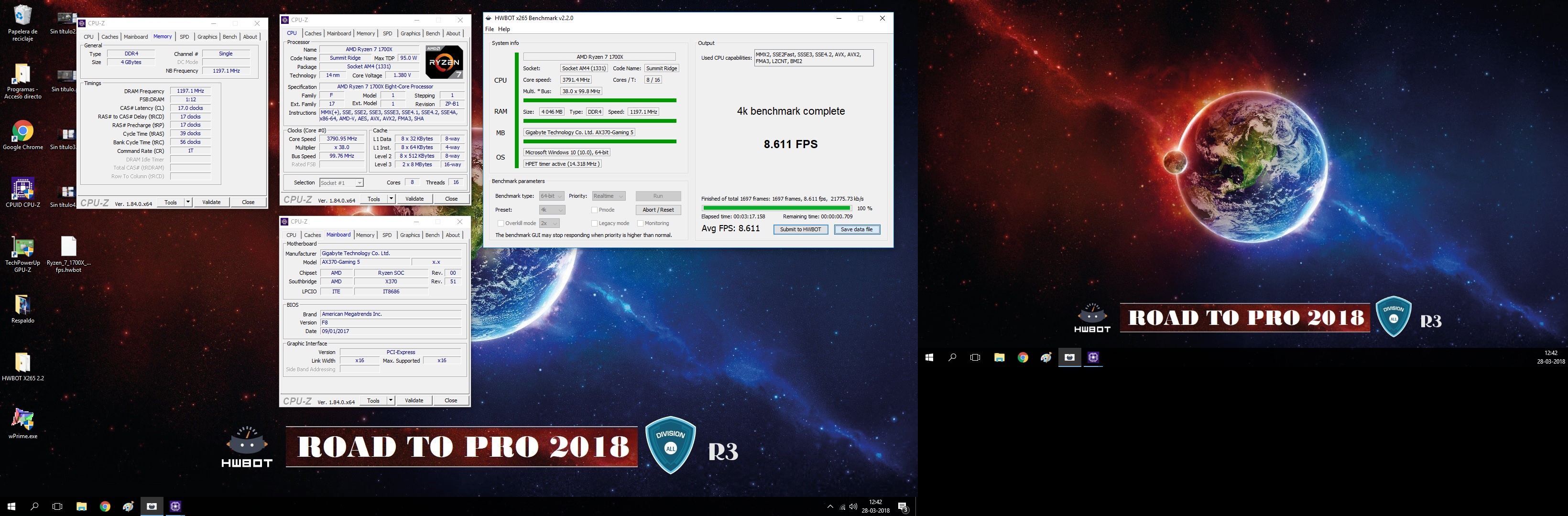Open the notification center icon
The width and height of the screenshot is (1568, 516).
[904, 507]
